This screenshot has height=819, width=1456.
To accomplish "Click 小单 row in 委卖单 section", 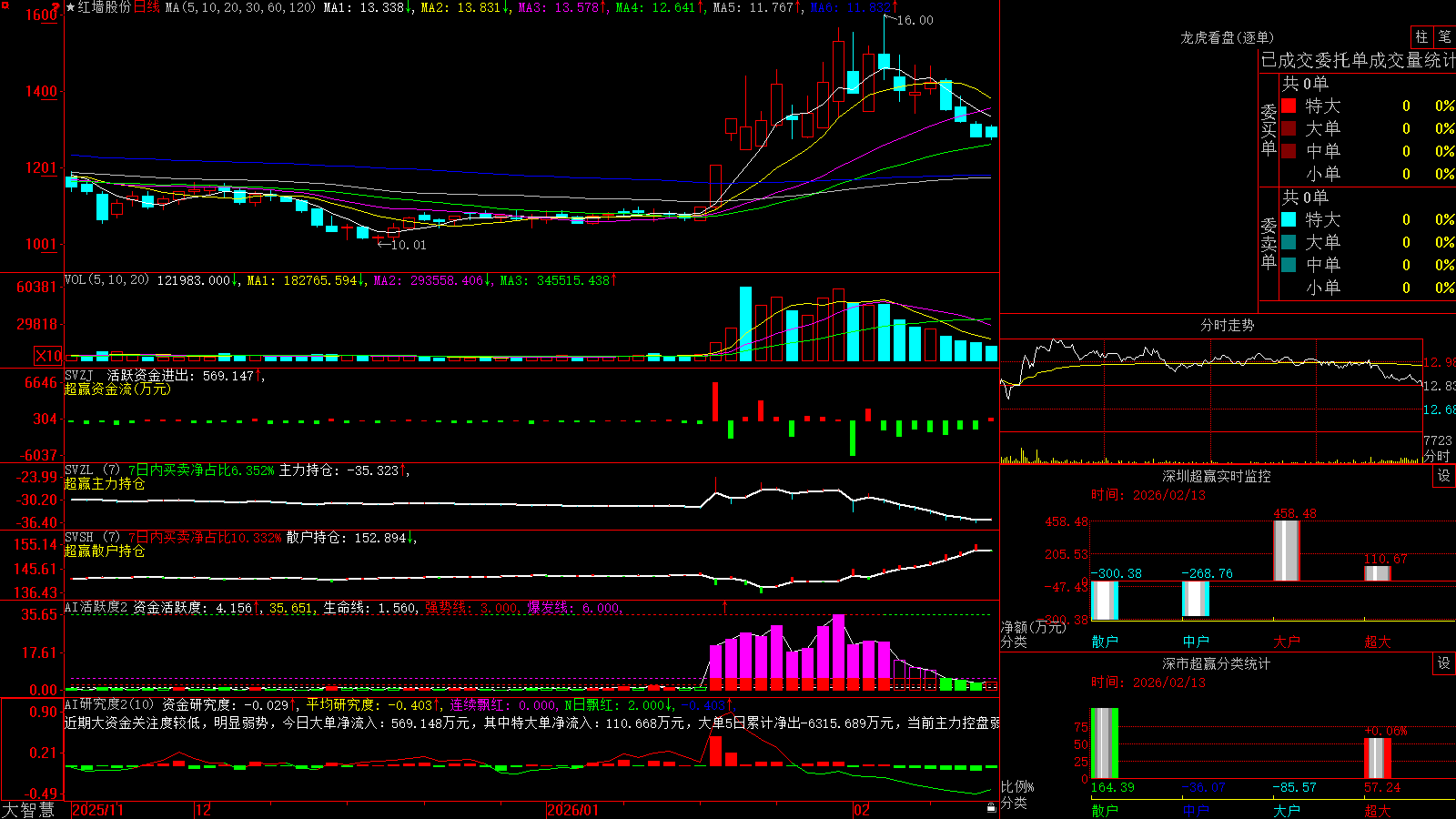I will coord(1368,288).
